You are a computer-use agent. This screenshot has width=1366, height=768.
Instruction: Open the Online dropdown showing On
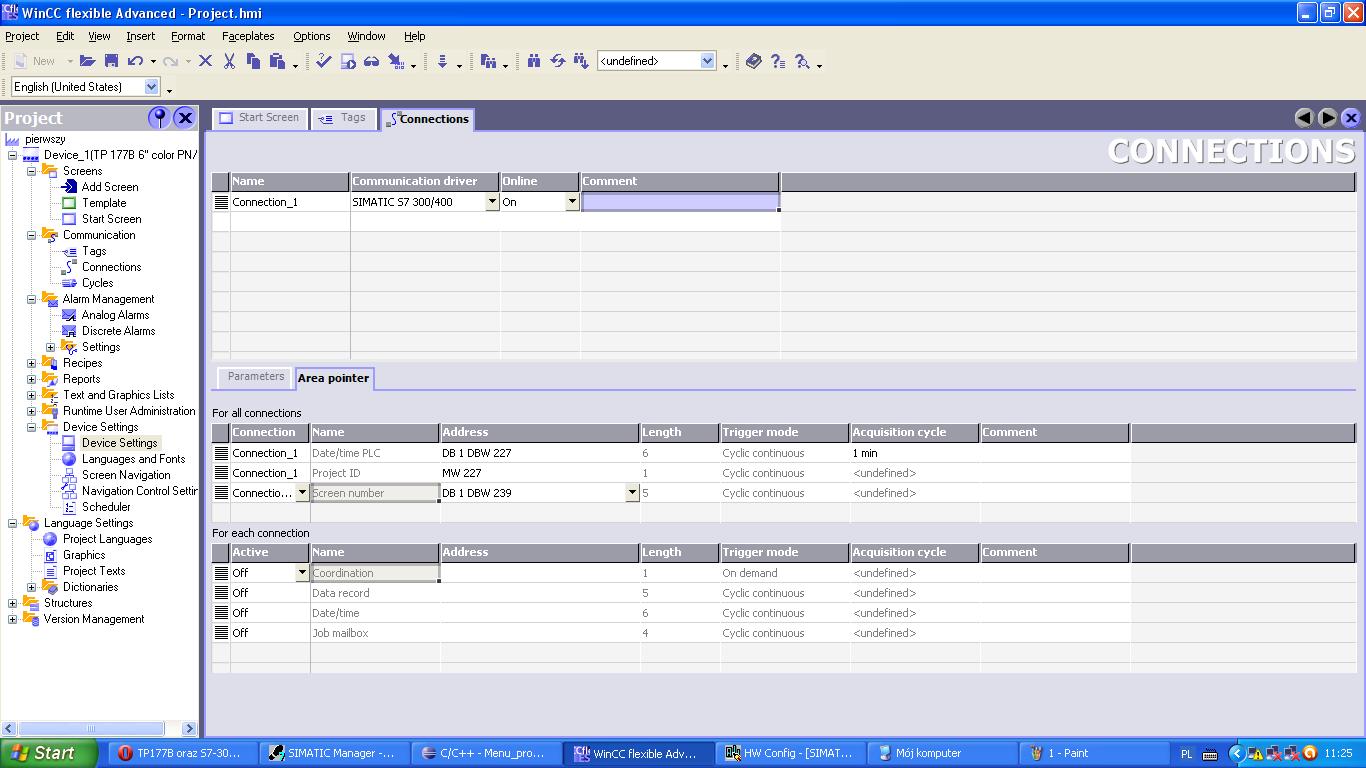coord(572,202)
